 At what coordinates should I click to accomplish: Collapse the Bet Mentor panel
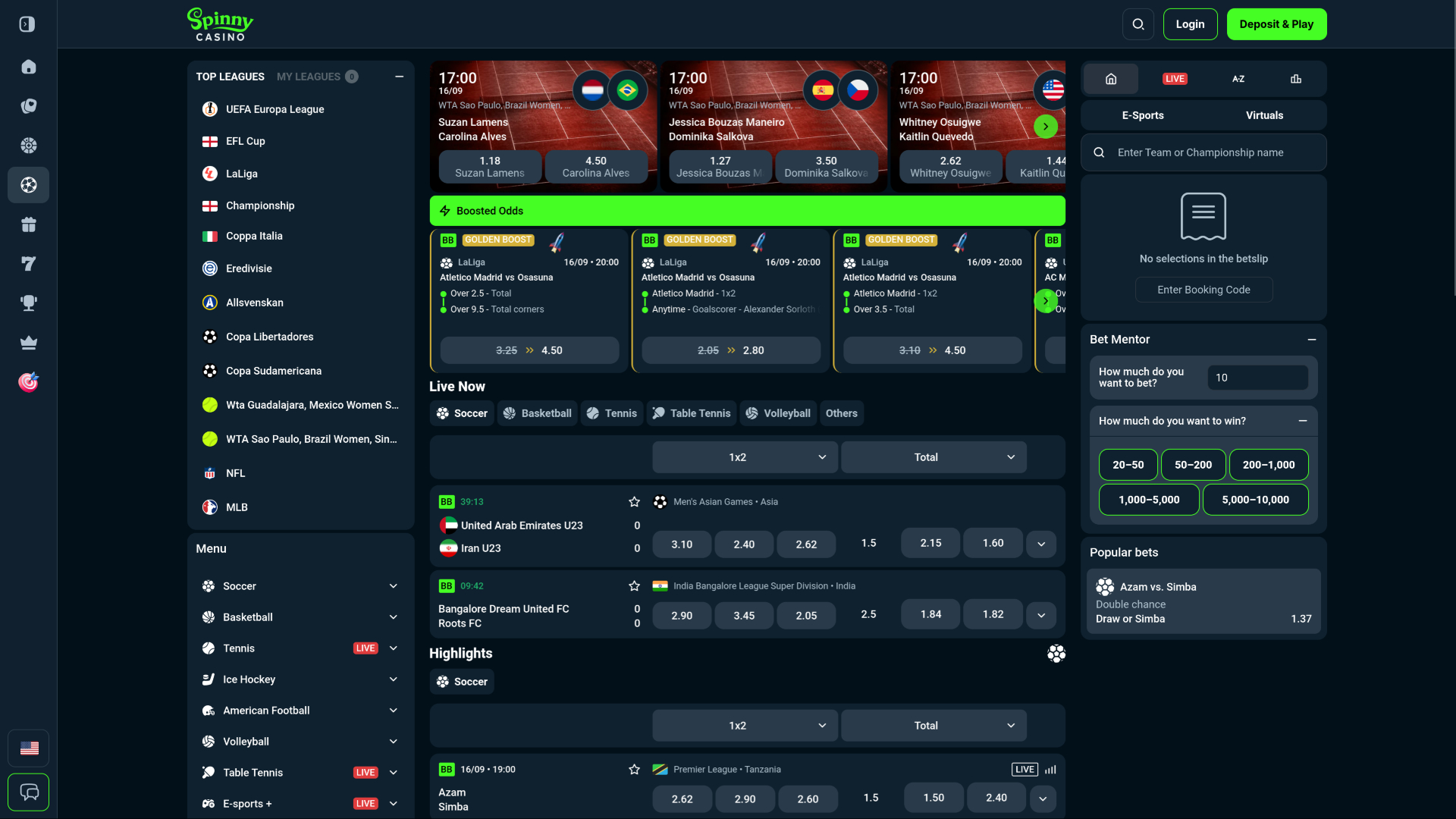point(1312,340)
